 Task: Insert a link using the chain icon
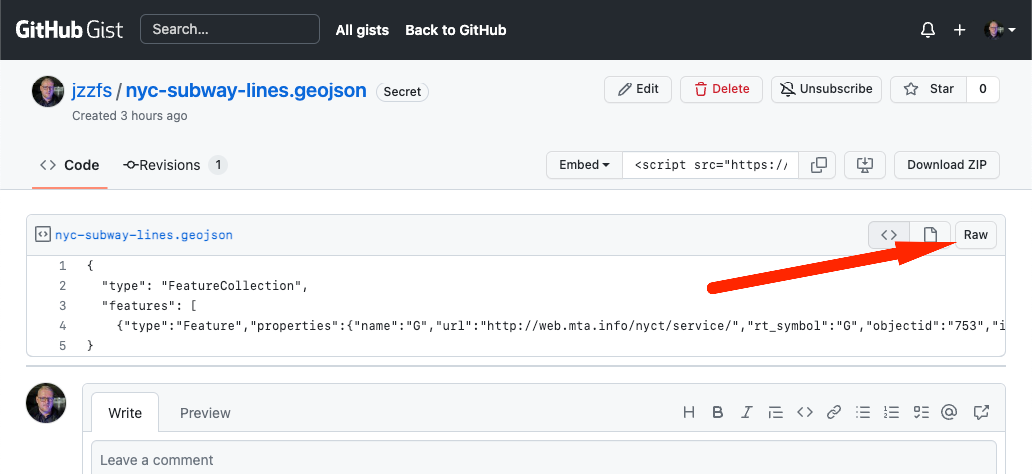click(x=834, y=413)
